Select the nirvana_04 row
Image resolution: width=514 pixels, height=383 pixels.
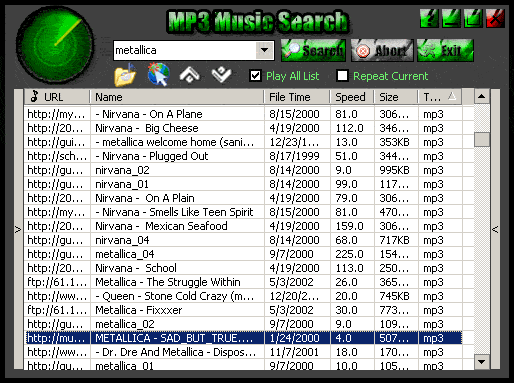243,240
